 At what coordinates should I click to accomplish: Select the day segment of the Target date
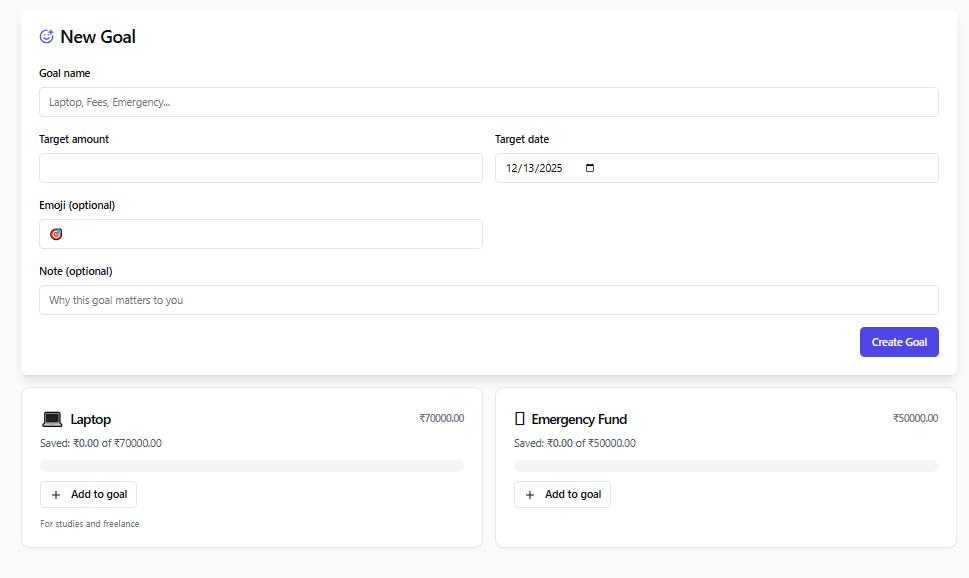tap(529, 168)
